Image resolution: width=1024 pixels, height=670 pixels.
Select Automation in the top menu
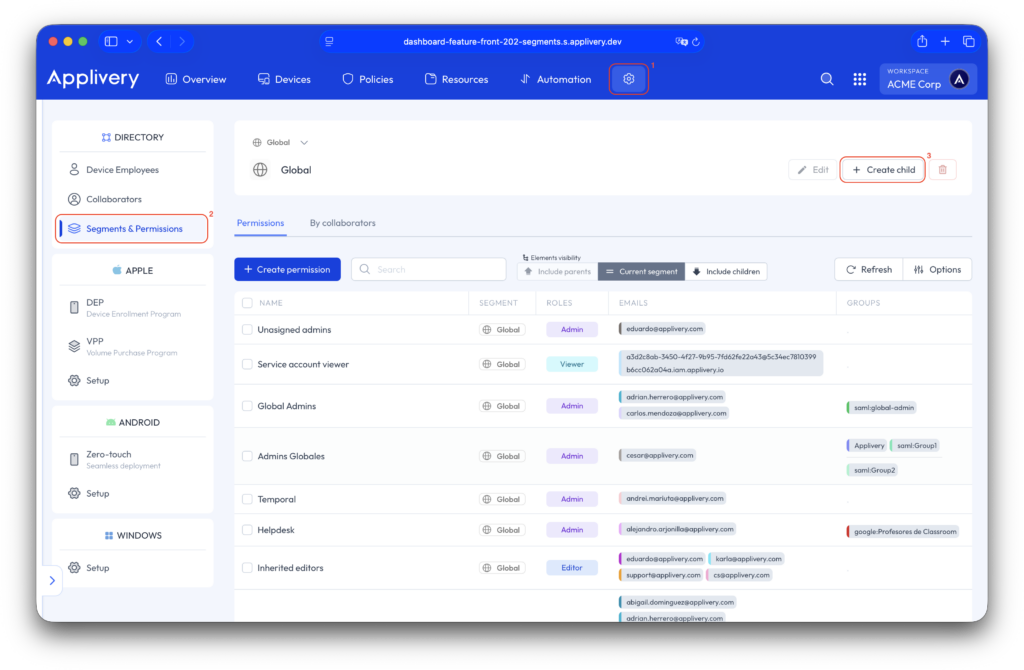click(556, 79)
